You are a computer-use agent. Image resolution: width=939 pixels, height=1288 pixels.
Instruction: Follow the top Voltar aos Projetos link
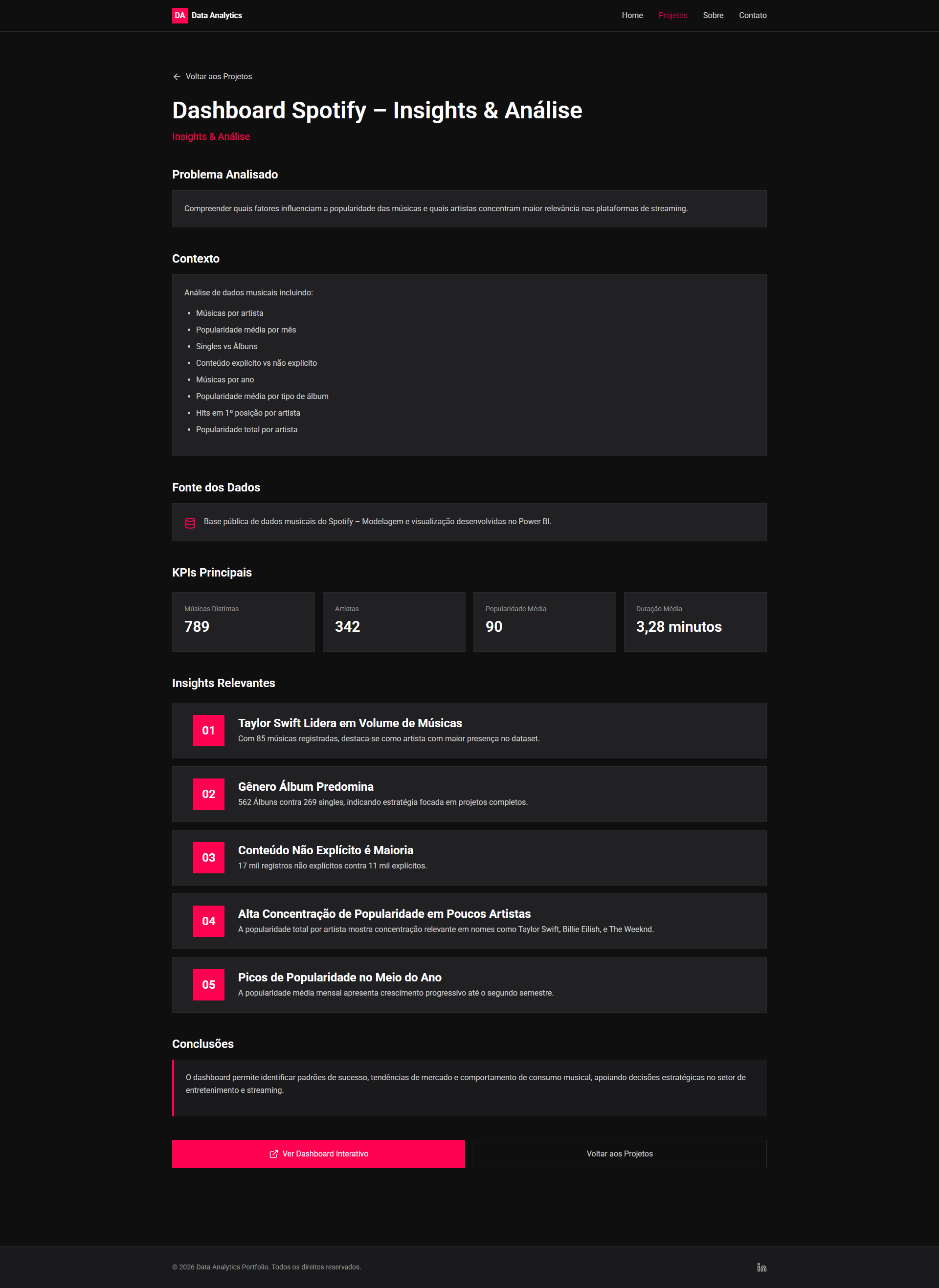point(212,77)
